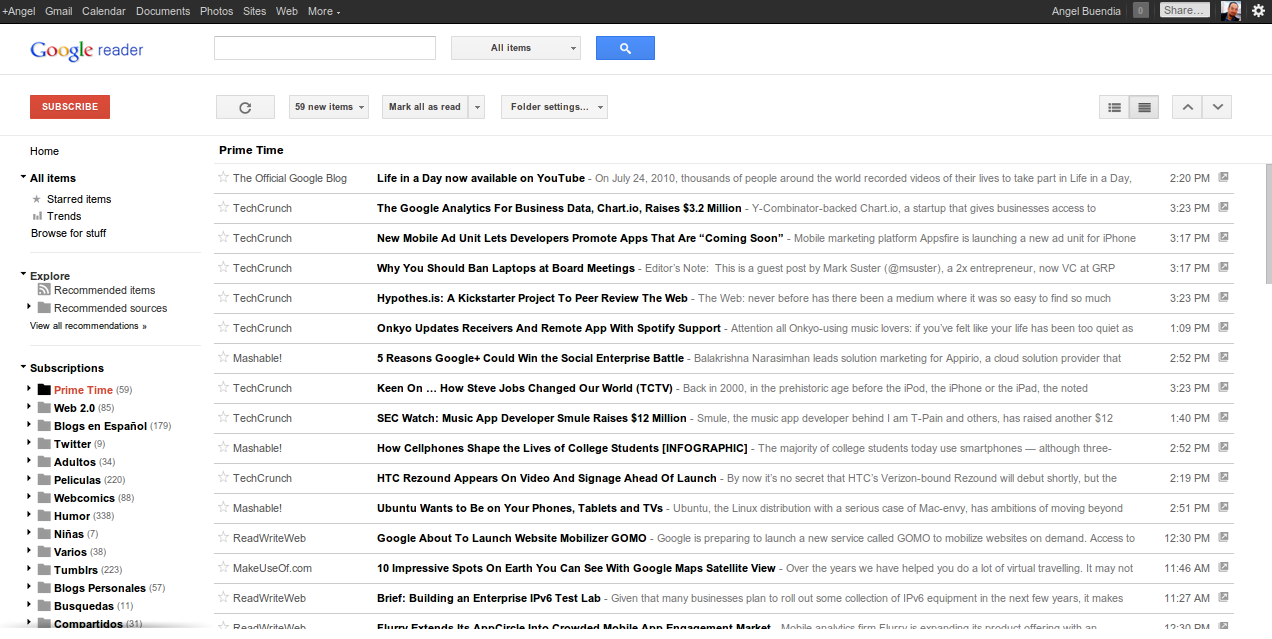The height and width of the screenshot is (639, 1272).
Task: Open the Folder settings dropdown
Action: point(554,107)
